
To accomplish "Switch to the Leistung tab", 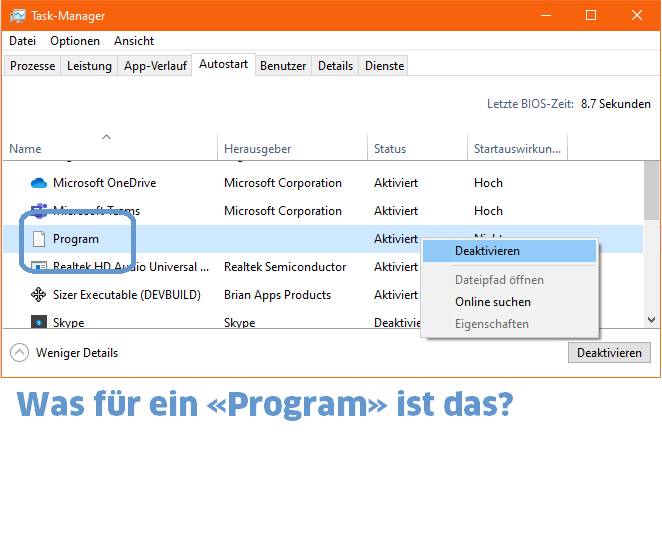I will (x=89, y=66).
